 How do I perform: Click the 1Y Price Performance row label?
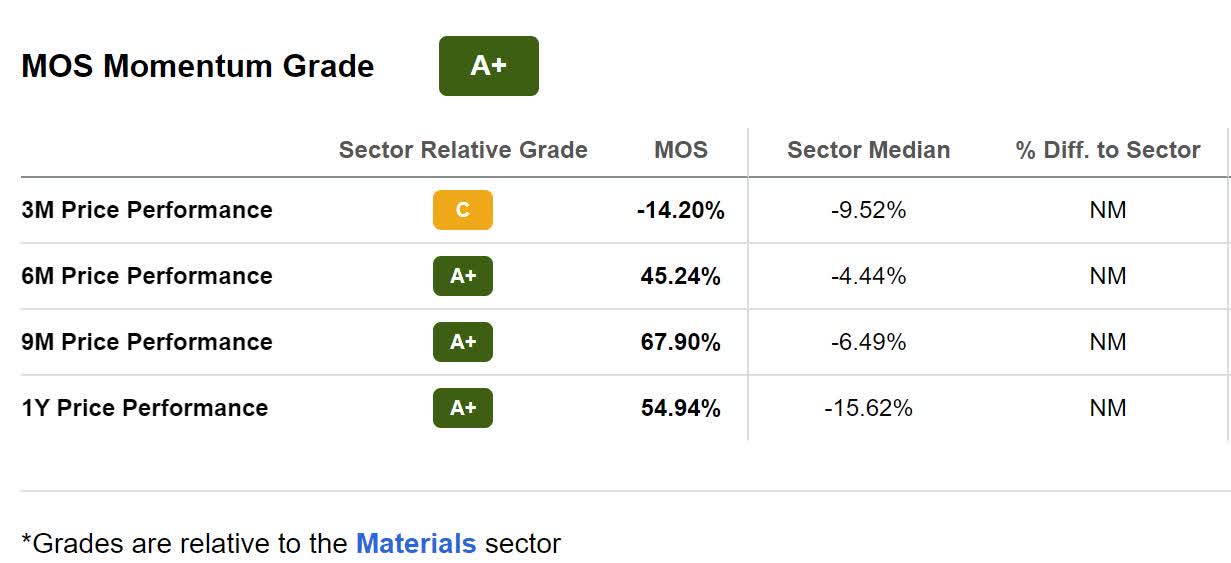[x=145, y=408]
